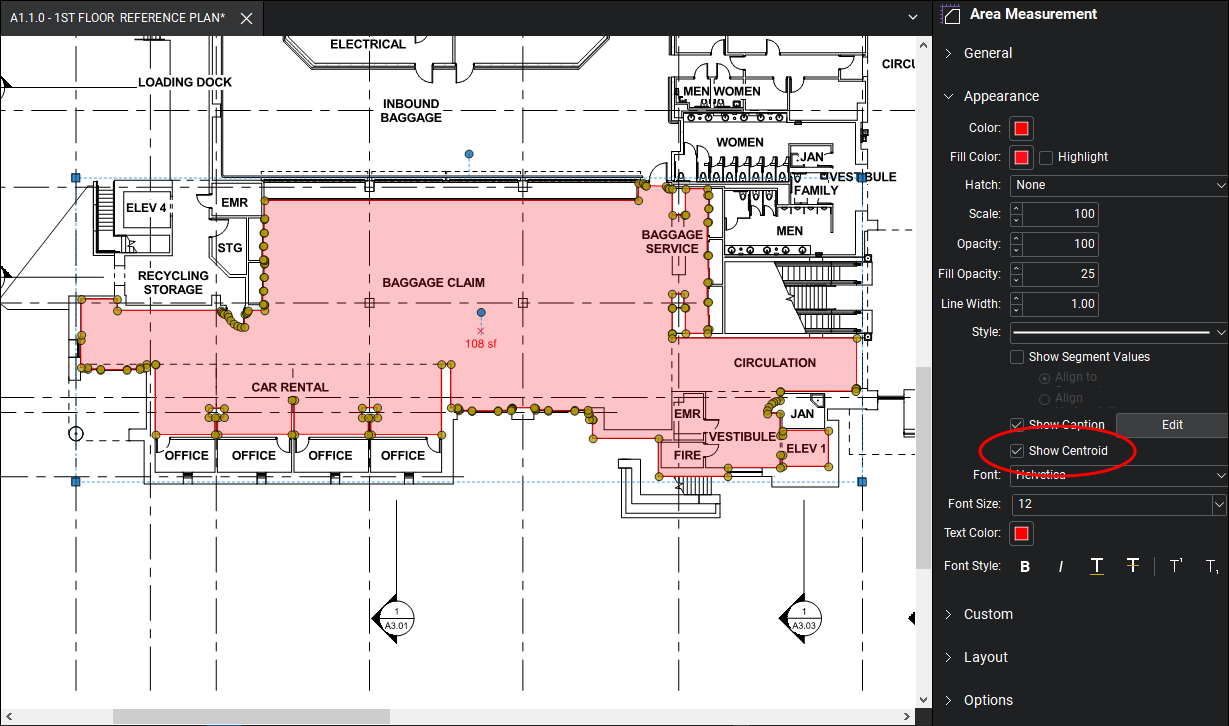Click the Bold font style icon
1229x726 pixels.
[x=1025, y=567]
